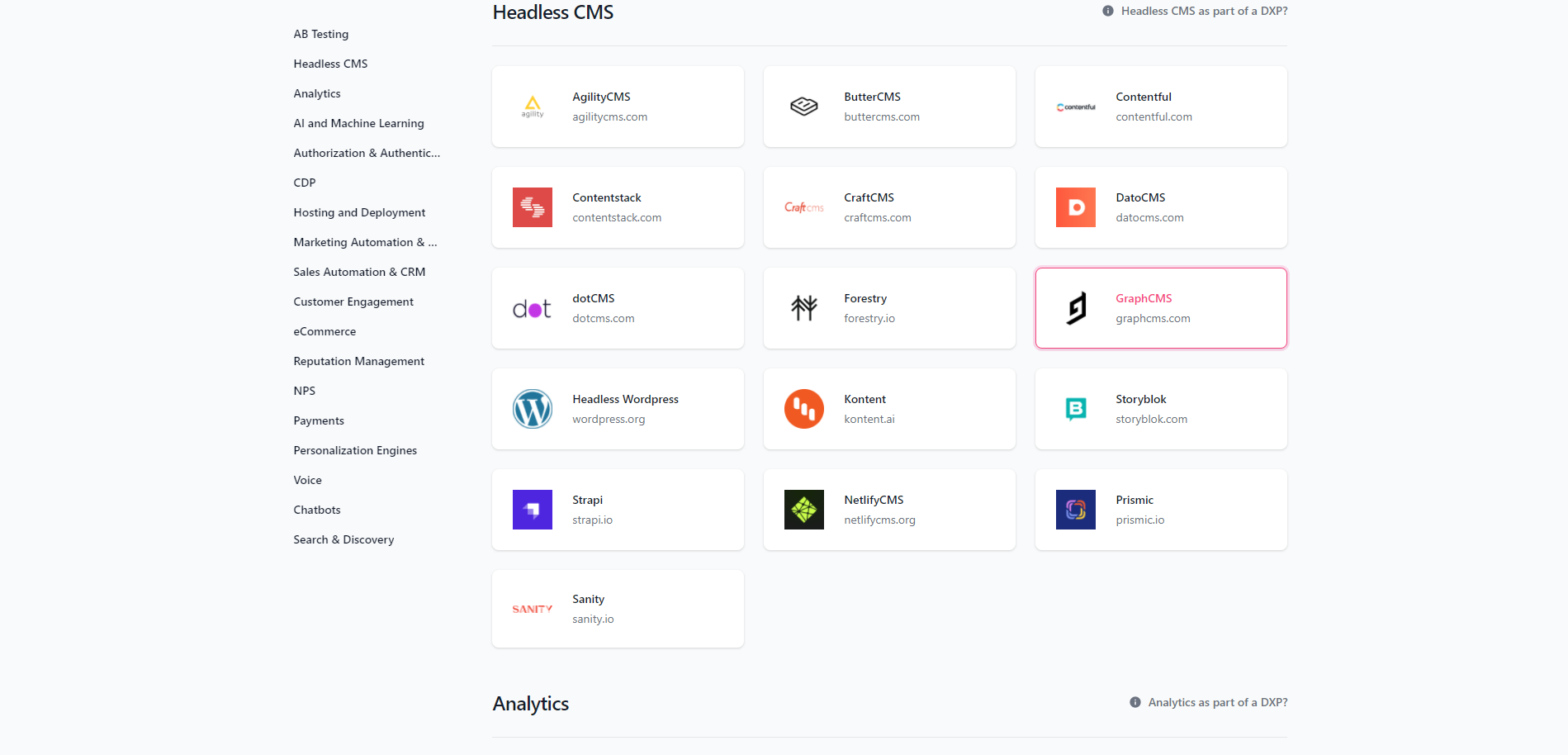This screenshot has height=755, width=1568.
Task: Click the Headless CMS section heading
Action: [553, 12]
